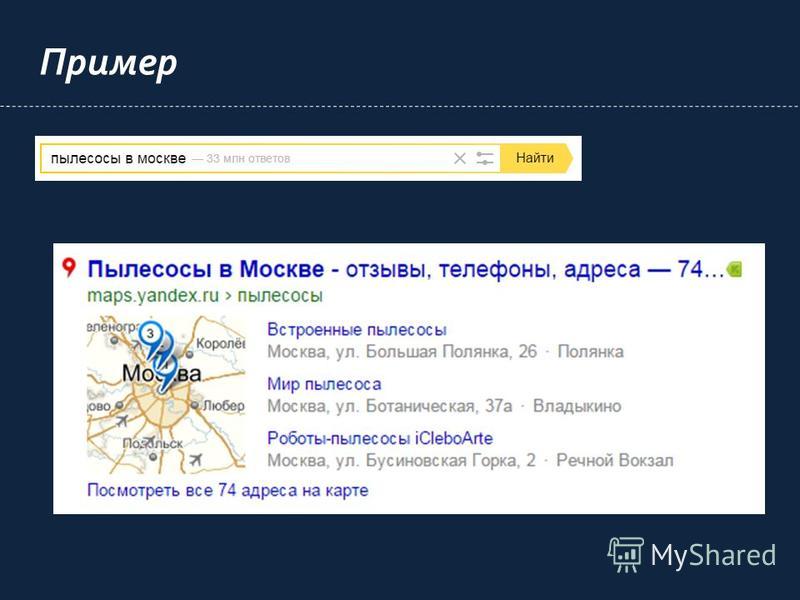The height and width of the screenshot is (600, 800).
Task: Click the 'Речной Вокзал' metro station text
Action: click(614, 460)
